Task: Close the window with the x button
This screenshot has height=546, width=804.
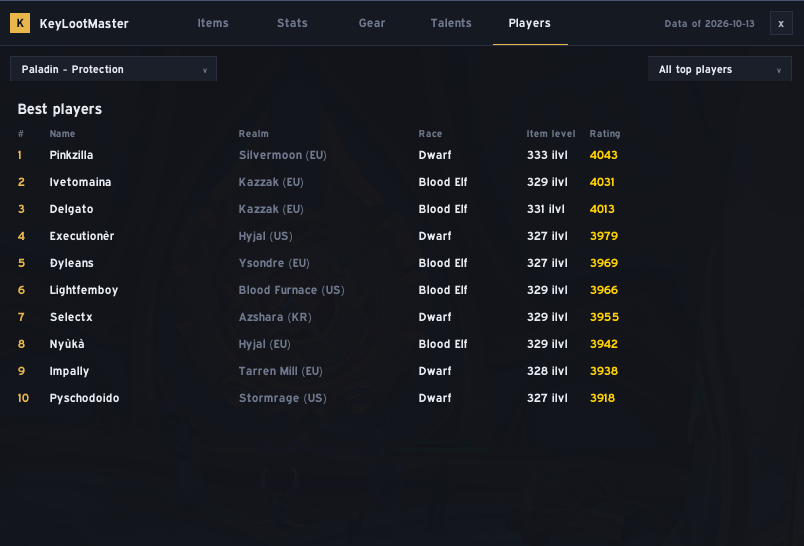Action: pos(781,24)
